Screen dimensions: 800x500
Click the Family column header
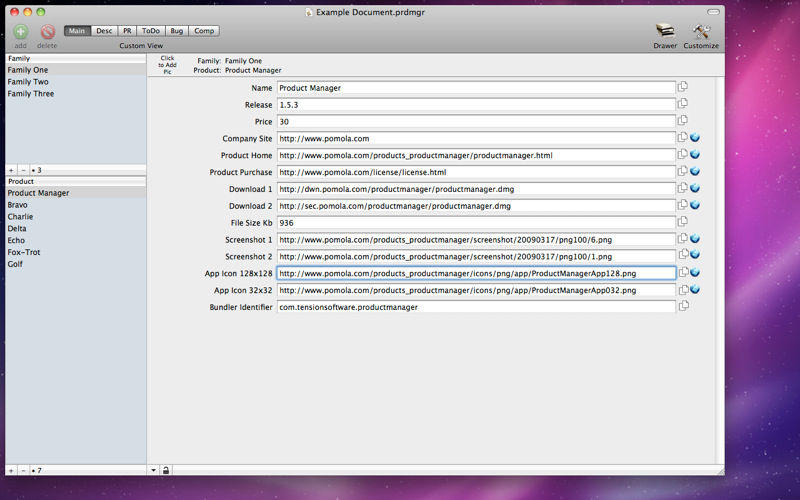pyautogui.click(x=76, y=59)
